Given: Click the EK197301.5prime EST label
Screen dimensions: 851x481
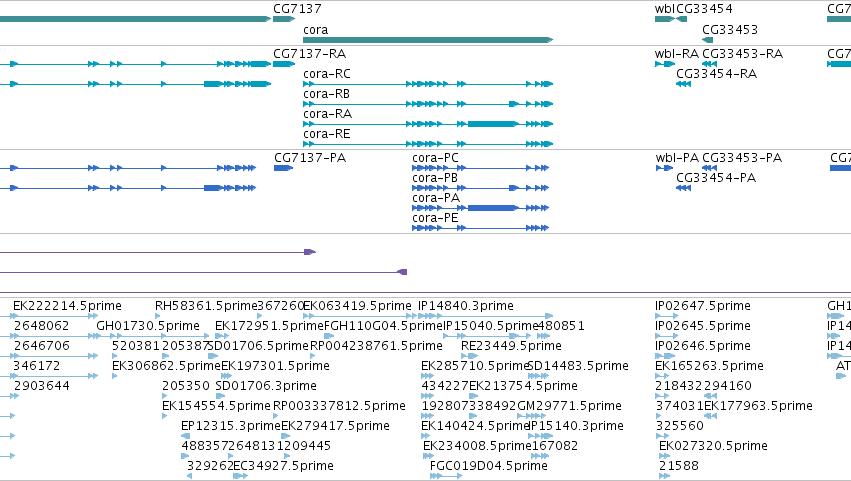Looking at the screenshot, I should point(275,366).
